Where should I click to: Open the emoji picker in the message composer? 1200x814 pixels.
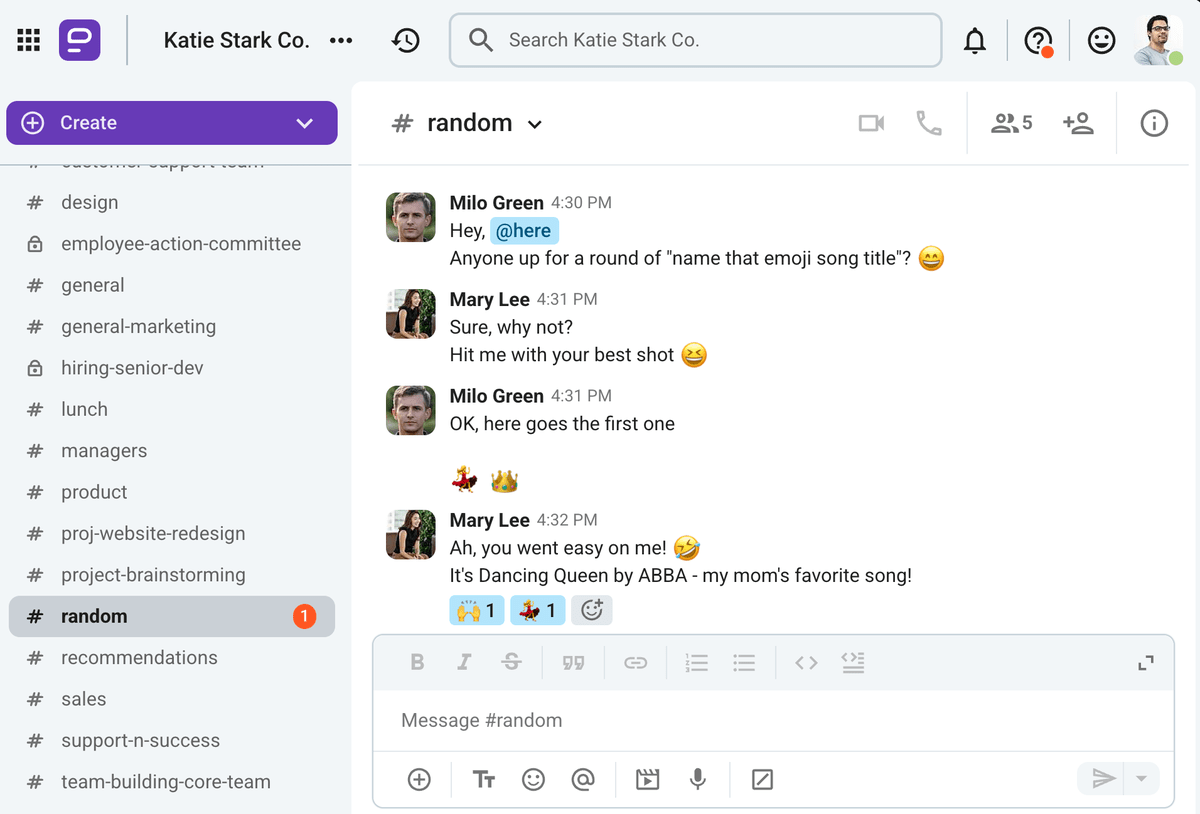click(533, 779)
